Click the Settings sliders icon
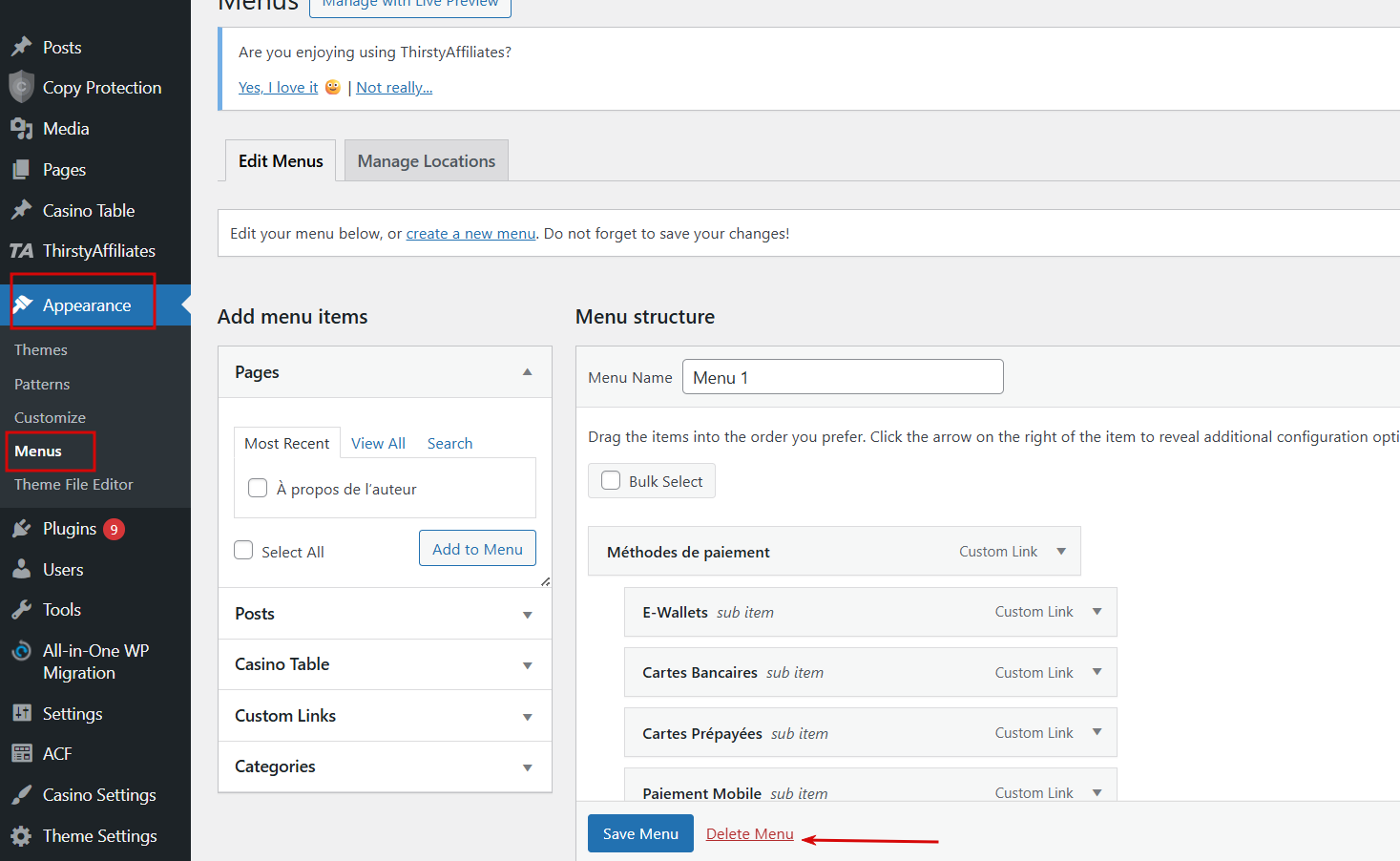Viewport: 1400px width, 861px height. coord(21,713)
